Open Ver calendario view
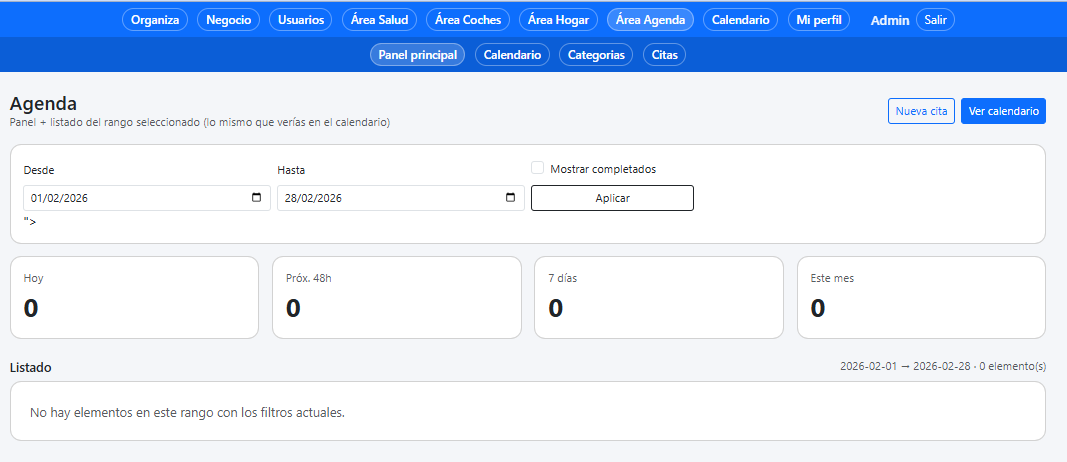 1003,111
